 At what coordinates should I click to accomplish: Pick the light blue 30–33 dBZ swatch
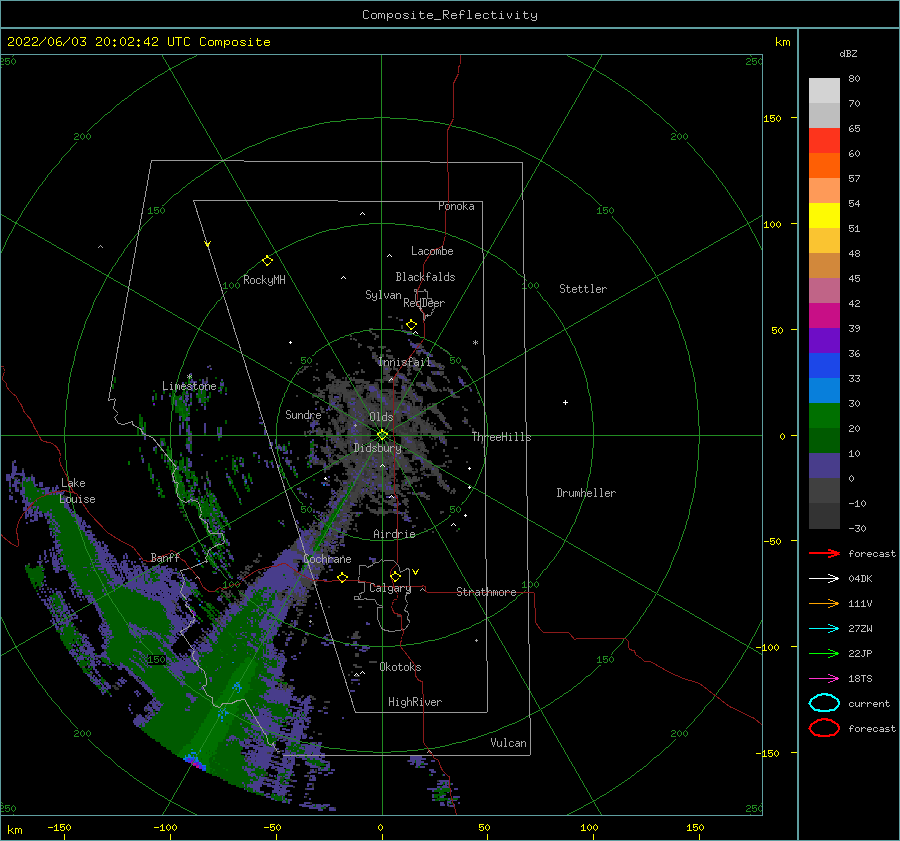[x=824, y=390]
